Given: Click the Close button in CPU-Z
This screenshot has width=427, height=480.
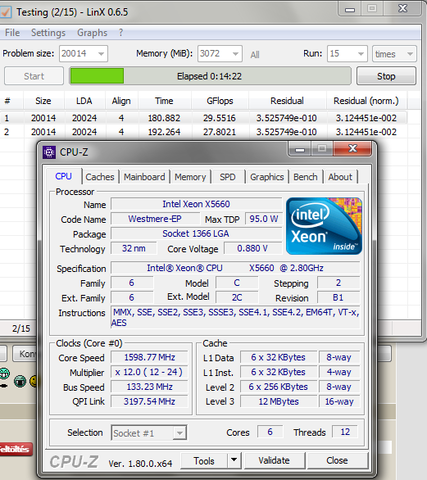Looking at the screenshot, I should [x=337, y=461].
